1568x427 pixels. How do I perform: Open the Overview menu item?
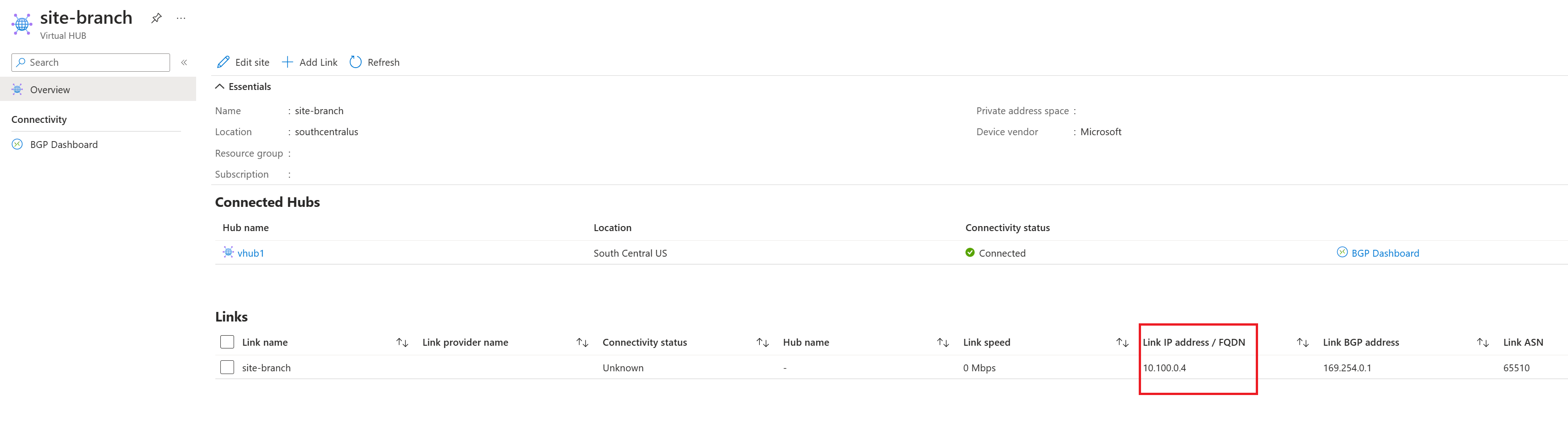(50, 90)
